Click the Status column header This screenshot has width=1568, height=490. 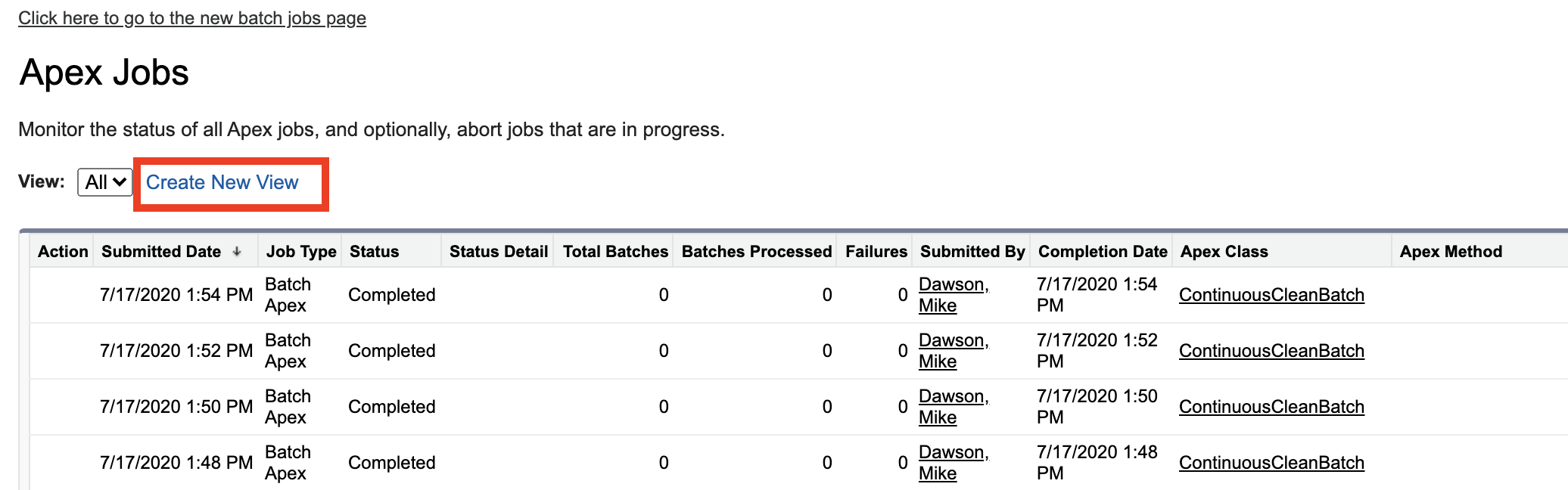[x=374, y=252]
